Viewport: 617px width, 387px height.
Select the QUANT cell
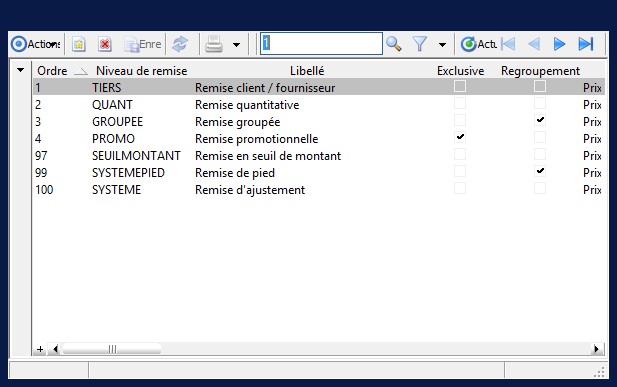point(112,105)
